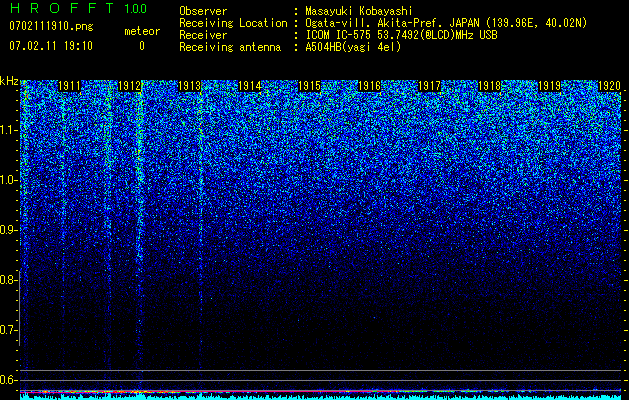Click the 1919 time marker
This screenshot has width=629, height=400.
pyautogui.click(x=549, y=86)
